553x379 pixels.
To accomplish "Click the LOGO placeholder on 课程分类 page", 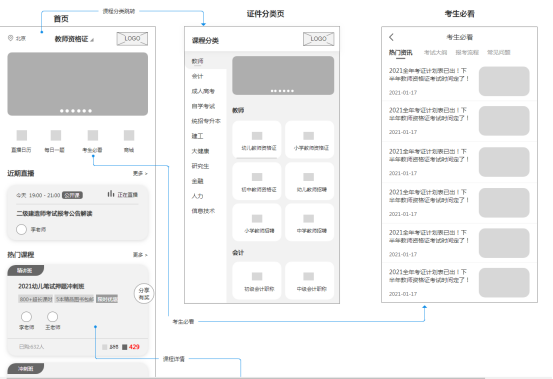I will (x=318, y=39).
